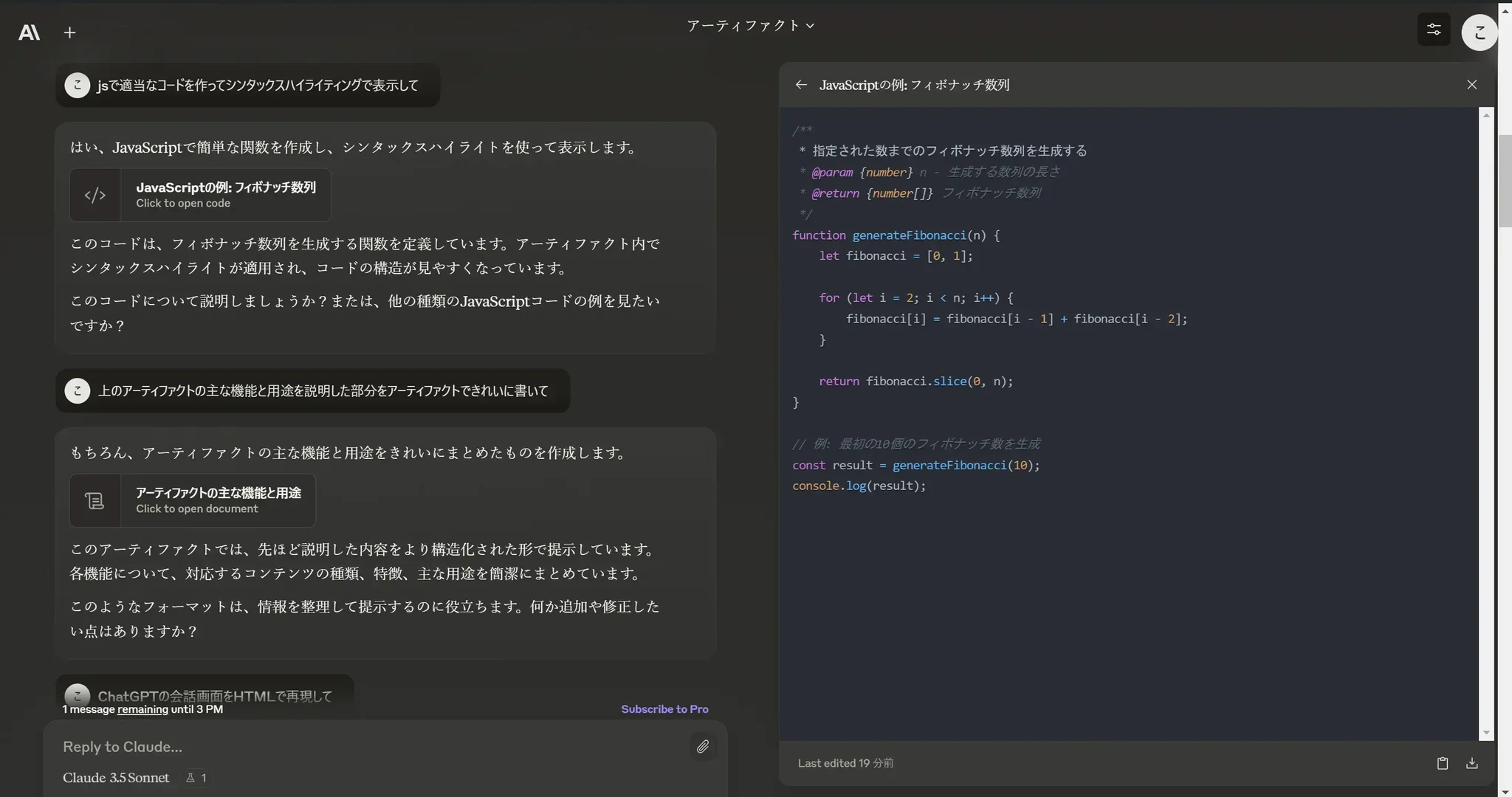Download the artifact file
Screen dimensions: 1512x797
pos(1471,763)
